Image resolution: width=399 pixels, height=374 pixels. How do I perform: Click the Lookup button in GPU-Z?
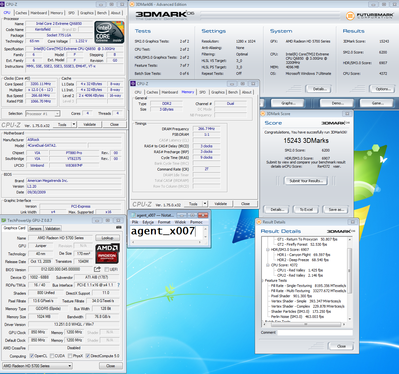[x=107, y=238]
